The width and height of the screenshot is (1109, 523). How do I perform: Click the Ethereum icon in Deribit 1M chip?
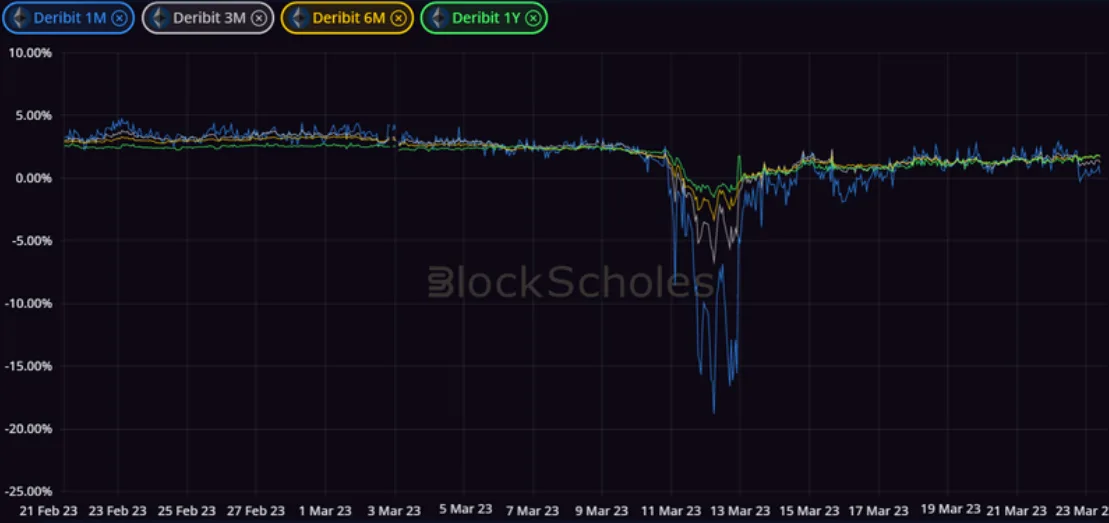pos(21,18)
